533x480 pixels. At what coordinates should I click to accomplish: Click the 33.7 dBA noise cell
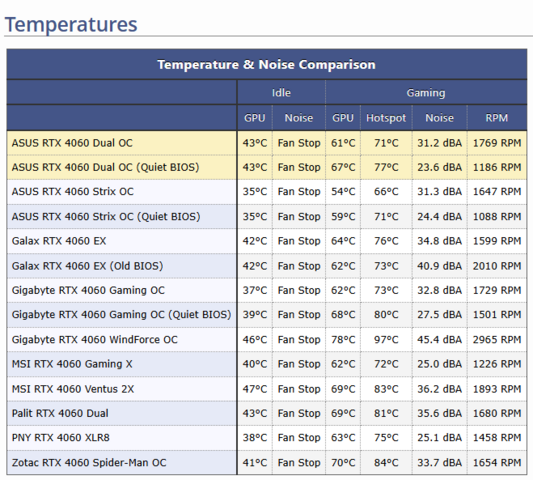point(440,463)
